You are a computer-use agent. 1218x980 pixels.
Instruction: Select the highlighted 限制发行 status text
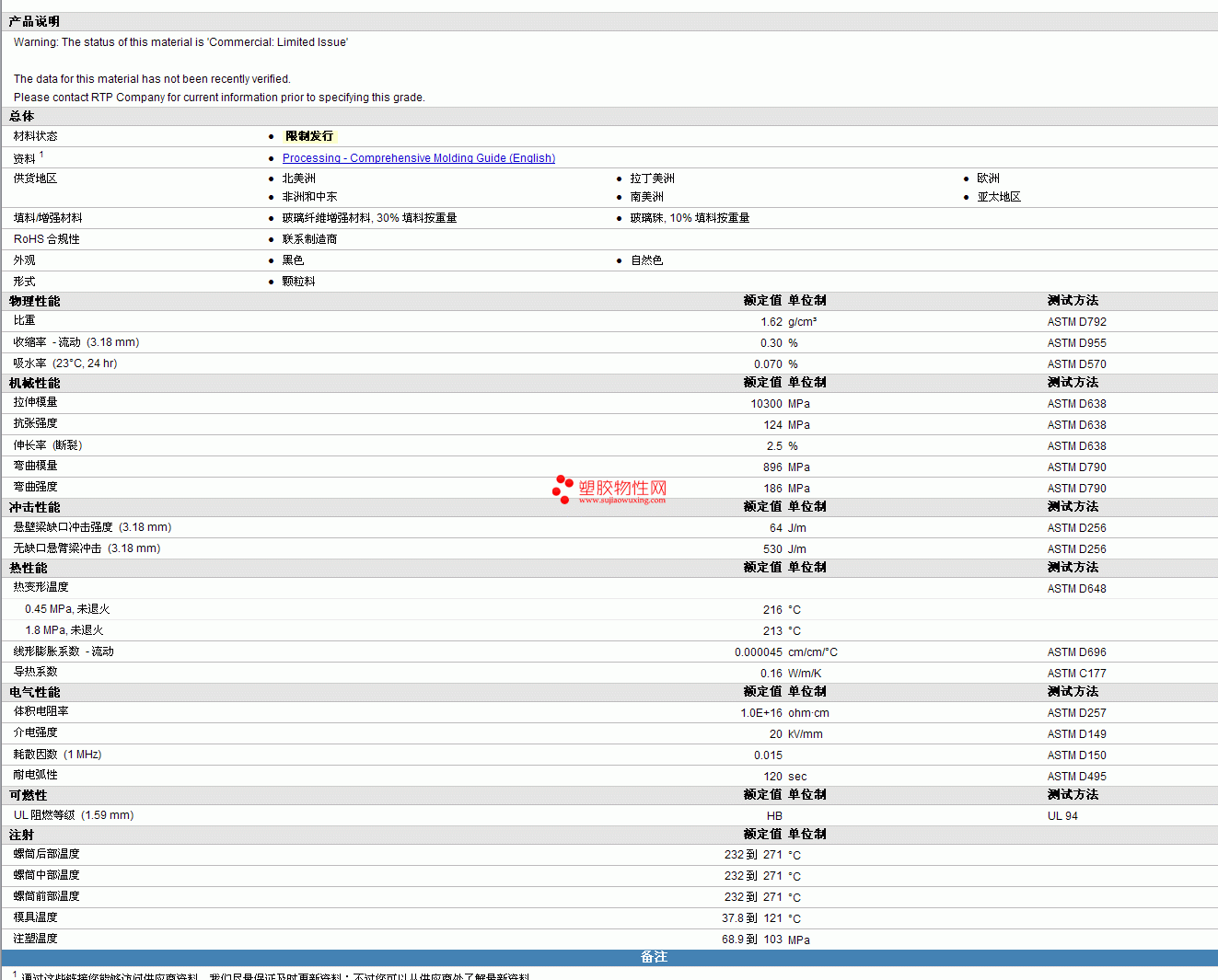click(x=309, y=136)
